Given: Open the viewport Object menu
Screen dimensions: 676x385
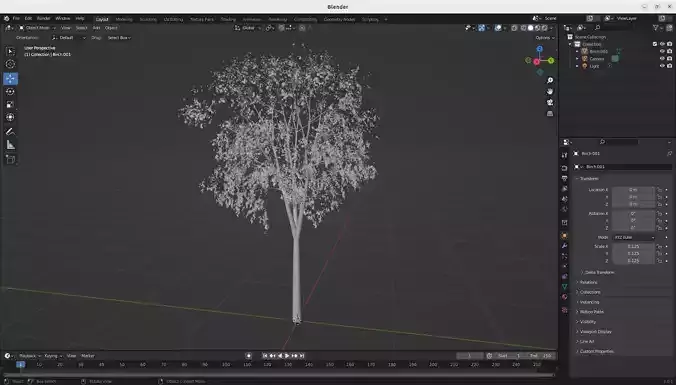Looking at the screenshot, I should coord(111,28).
